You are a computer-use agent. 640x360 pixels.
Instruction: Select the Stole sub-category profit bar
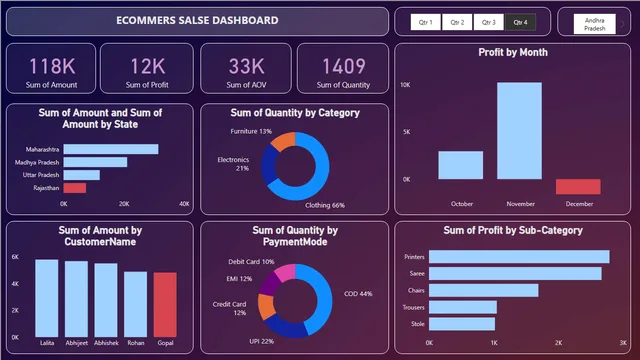click(x=462, y=324)
